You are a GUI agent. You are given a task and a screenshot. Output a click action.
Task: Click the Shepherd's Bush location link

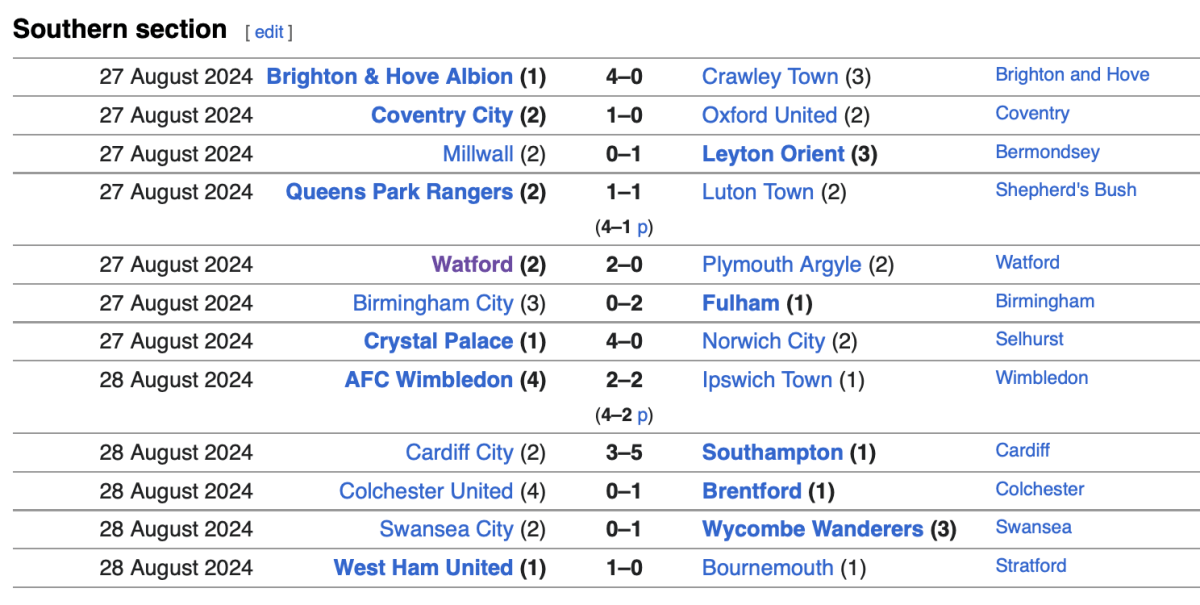pyautogui.click(x=1065, y=190)
